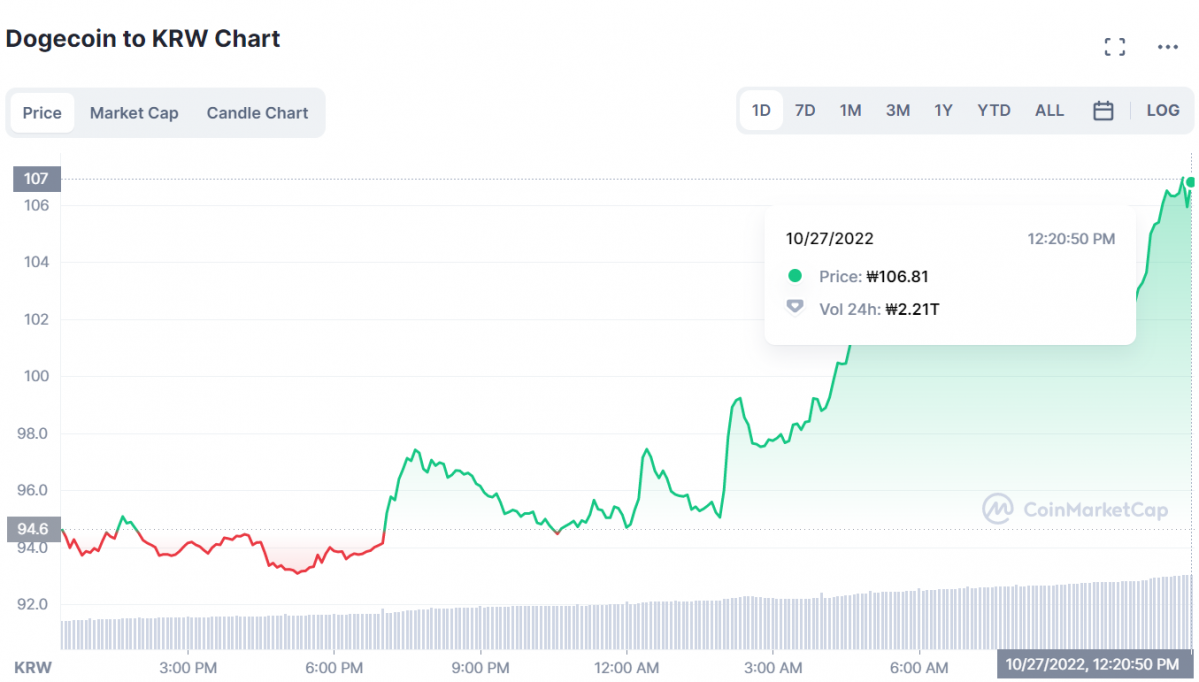Image resolution: width=1199 pixels, height=682 pixels.
Task: Open the calendar date range picker
Action: click(1103, 111)
